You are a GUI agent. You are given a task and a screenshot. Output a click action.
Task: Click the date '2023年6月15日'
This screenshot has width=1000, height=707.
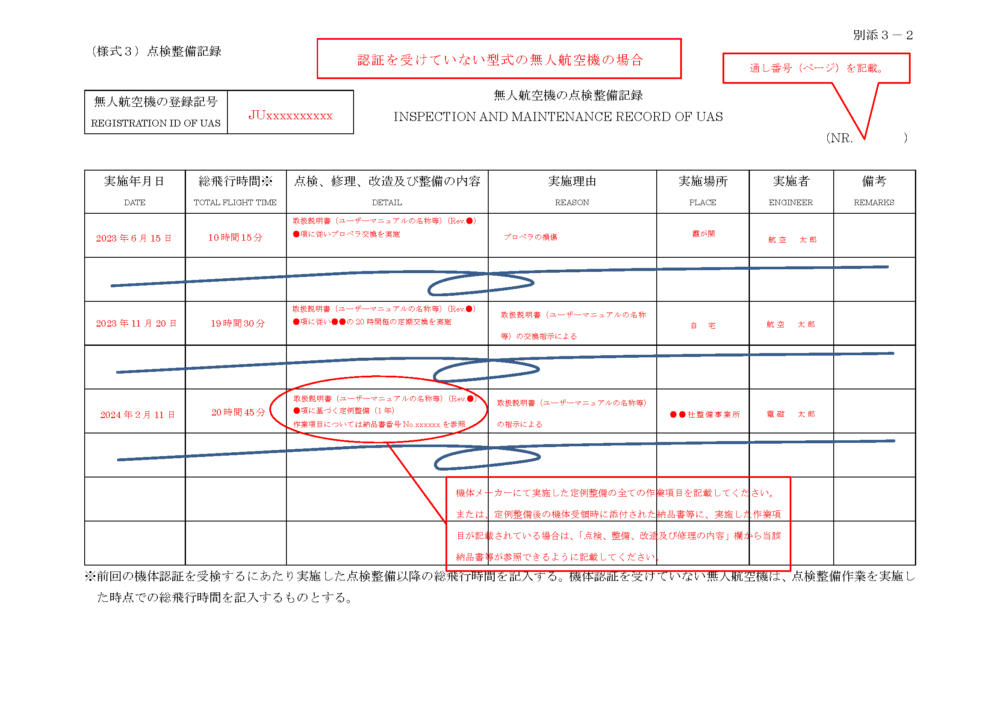134,238
